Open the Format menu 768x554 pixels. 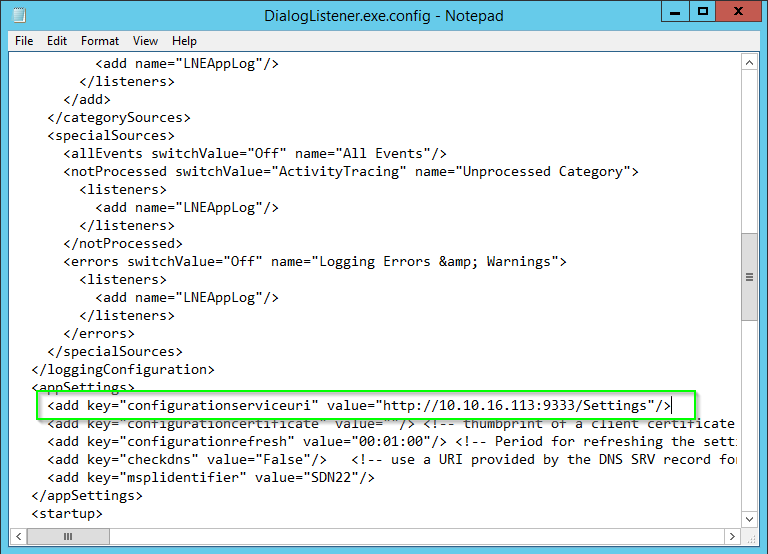[100, 41]
